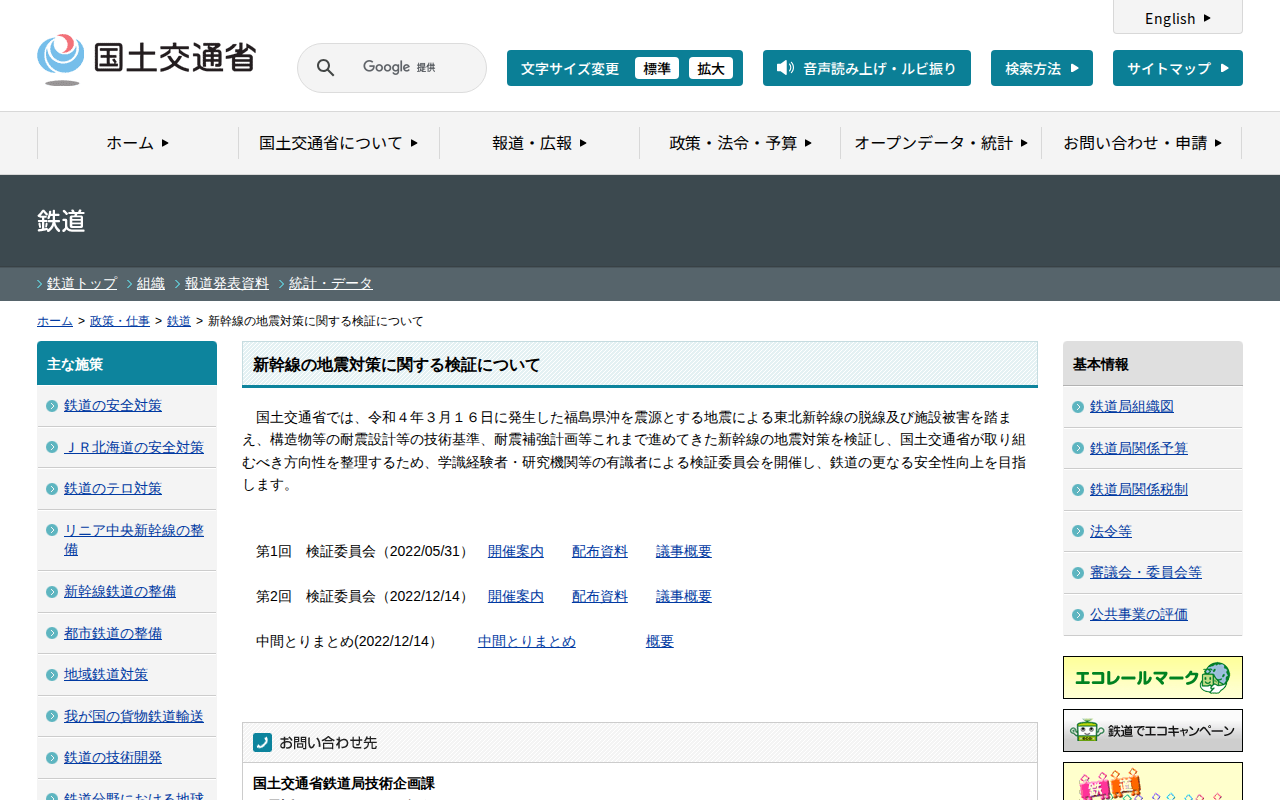
Task: Expand the 報道・広報 menu
Action: (539, 143)
